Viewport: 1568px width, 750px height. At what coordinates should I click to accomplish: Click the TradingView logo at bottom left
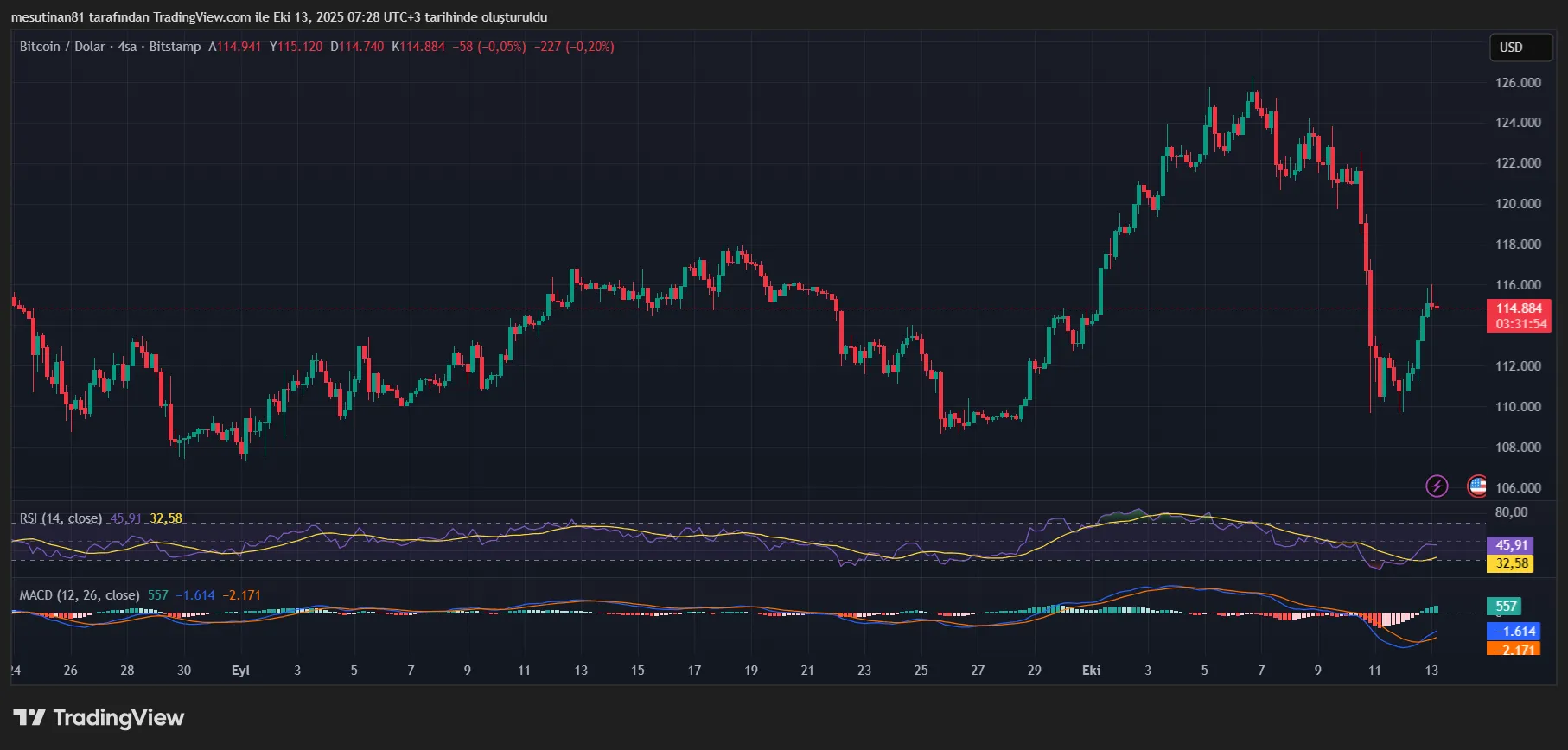[x=99, y=717]
